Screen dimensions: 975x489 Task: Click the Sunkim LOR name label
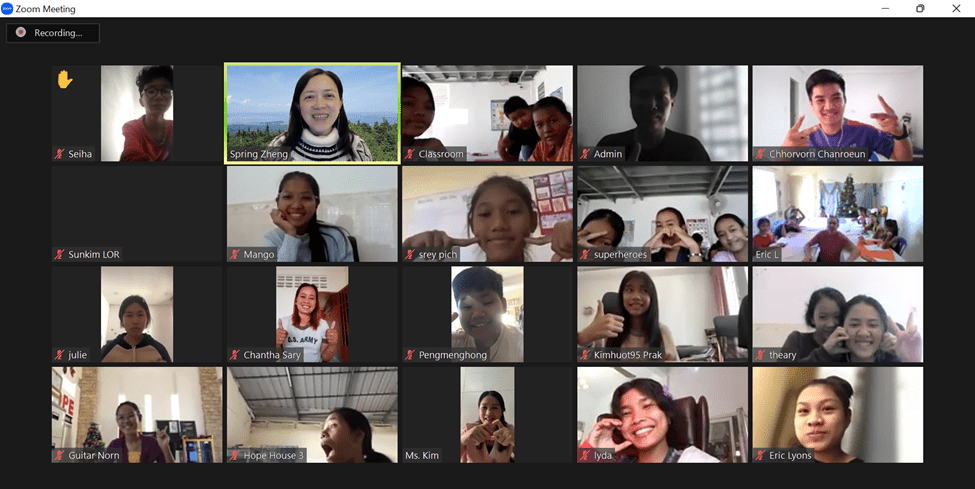[94, 255]
